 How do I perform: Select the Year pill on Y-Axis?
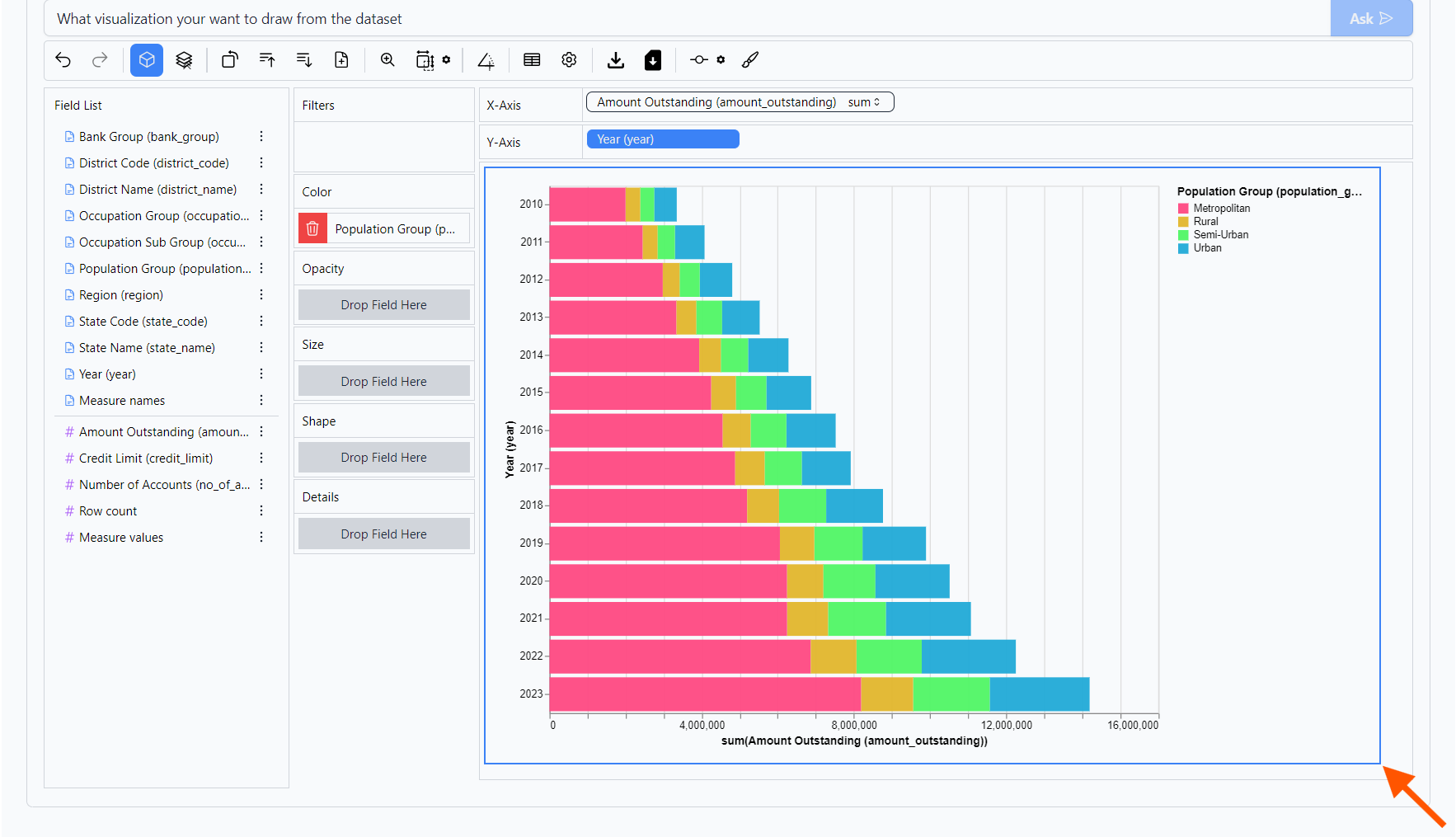tap(662, 139)
